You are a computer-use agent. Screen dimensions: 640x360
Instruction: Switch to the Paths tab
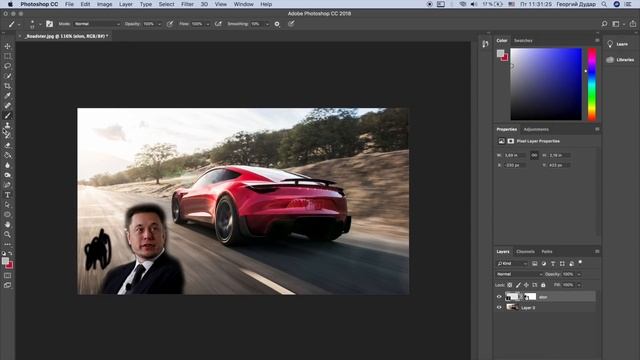pyautogui.click(x=547, y=251)
